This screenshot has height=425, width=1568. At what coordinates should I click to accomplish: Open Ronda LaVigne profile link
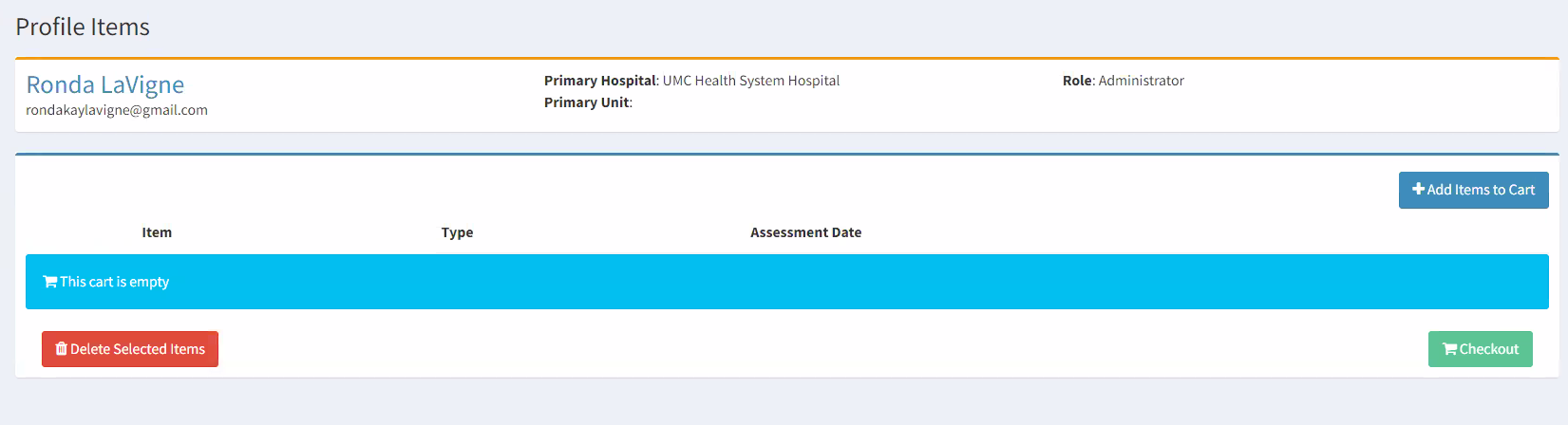tap(105, 84)
